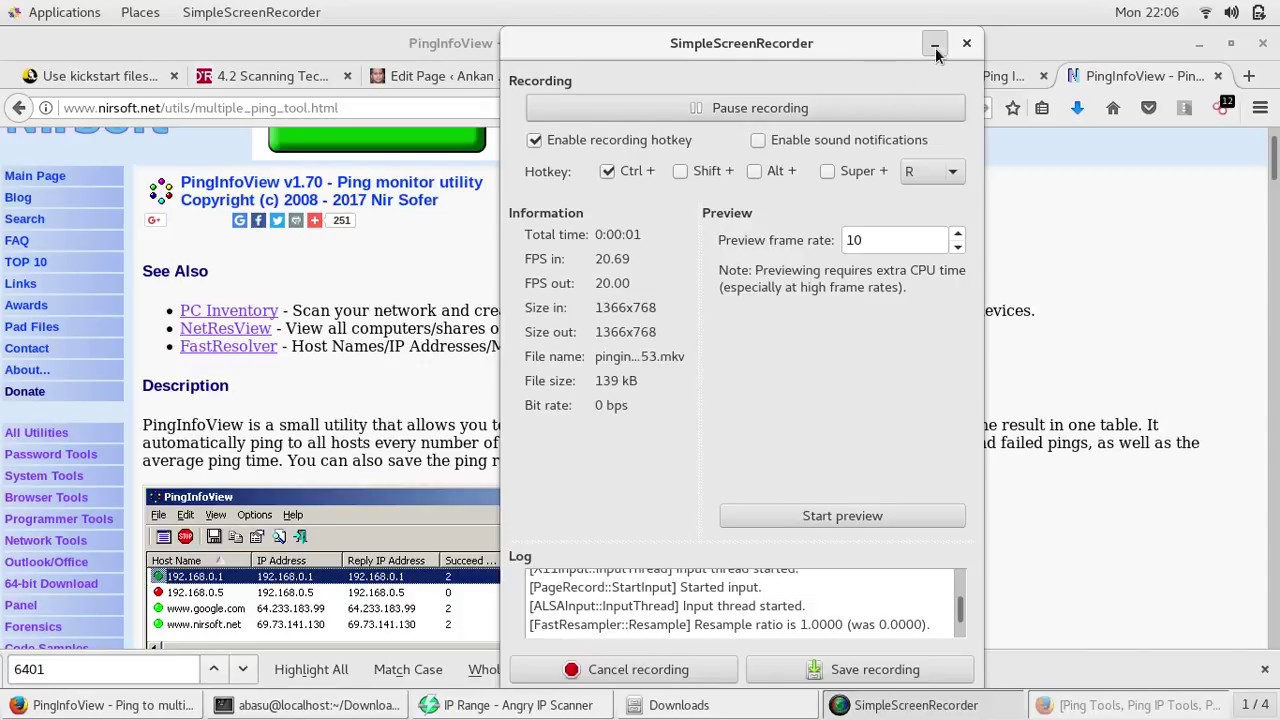Toggle Alt hotkey modifier checkbox

[x=754, y=171]
